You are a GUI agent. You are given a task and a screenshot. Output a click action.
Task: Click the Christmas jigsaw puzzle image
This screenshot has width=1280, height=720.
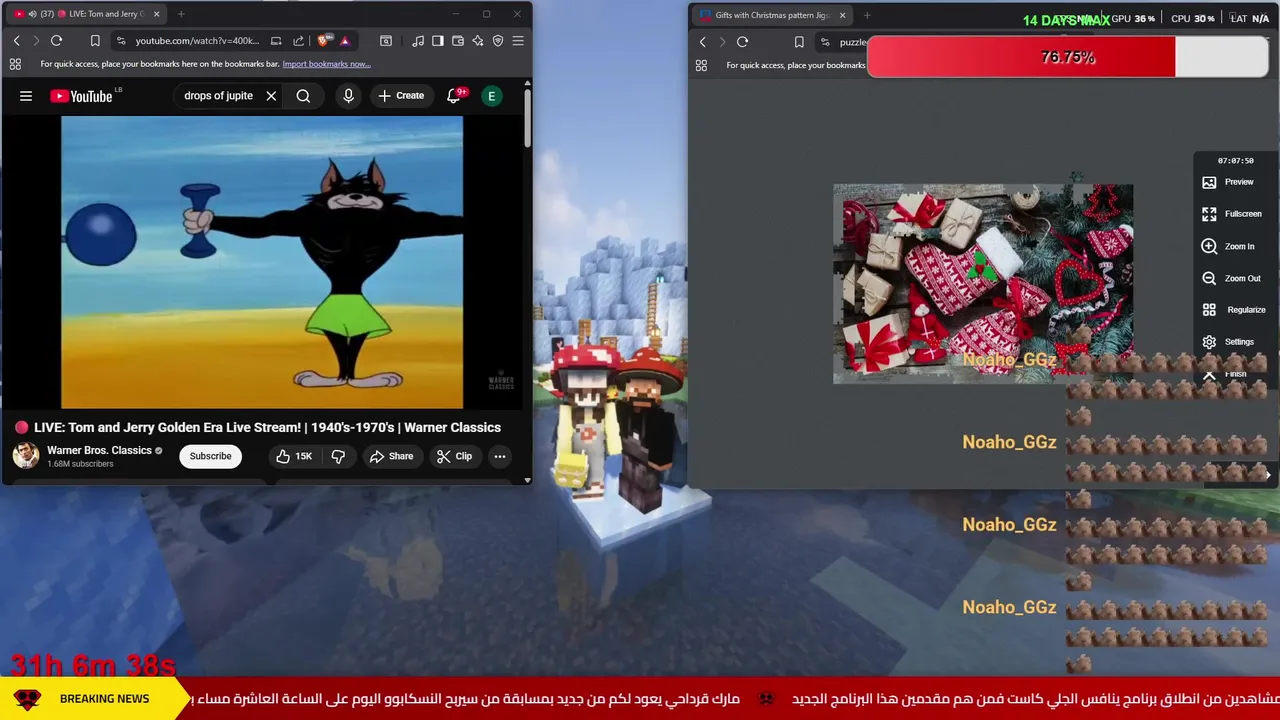coord(983,283)
